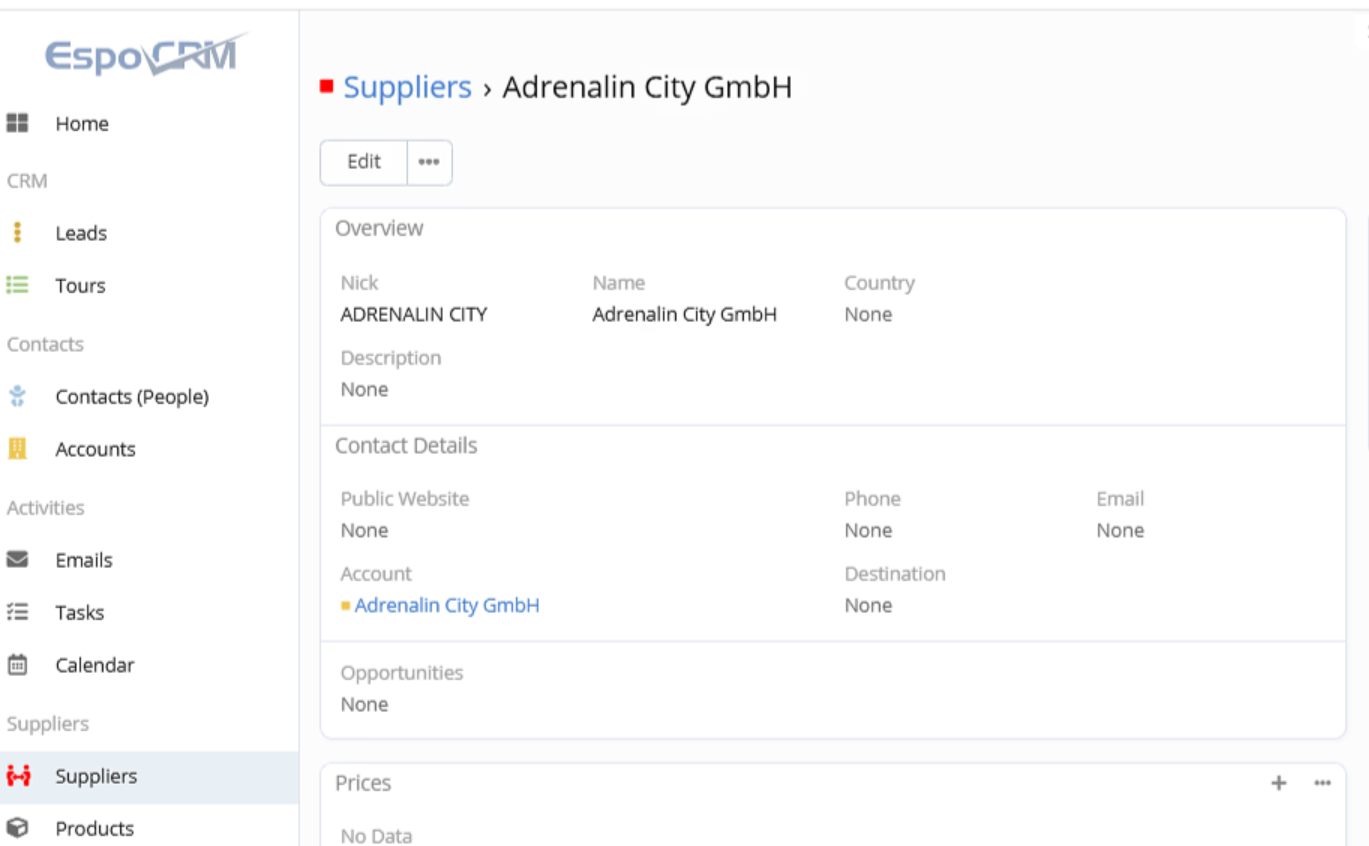Viewport: 1369px width, 846px height.
Task: Click the Accounts building icon
Action: (x=17, y=448)
